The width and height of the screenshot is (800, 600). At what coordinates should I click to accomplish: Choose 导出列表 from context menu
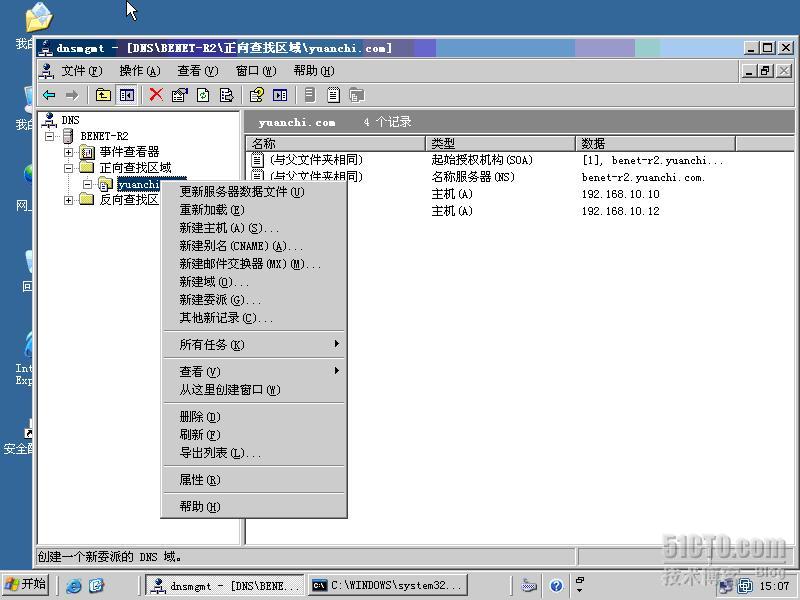coord(254,453)
